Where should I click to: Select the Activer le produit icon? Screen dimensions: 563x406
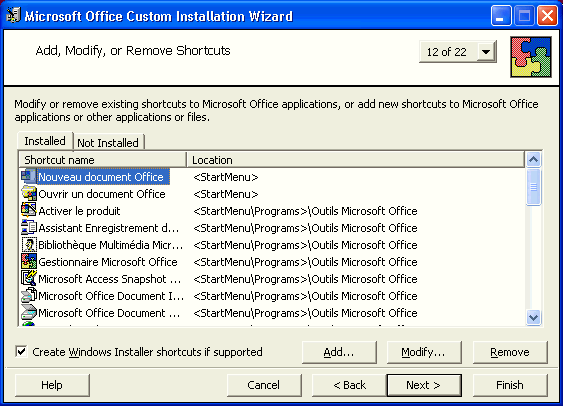(x=29, y=211)
